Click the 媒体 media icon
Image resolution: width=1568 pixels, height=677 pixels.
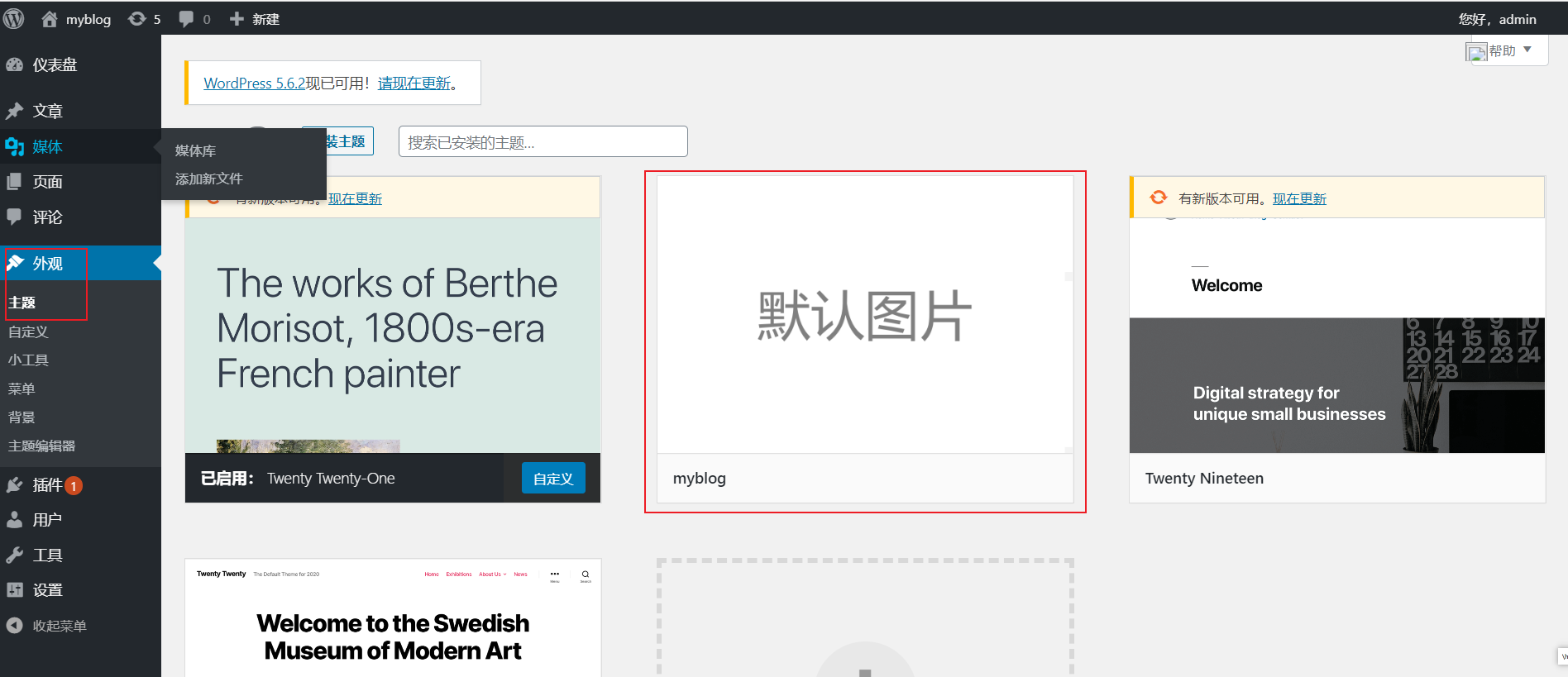(x=14, y=146)
